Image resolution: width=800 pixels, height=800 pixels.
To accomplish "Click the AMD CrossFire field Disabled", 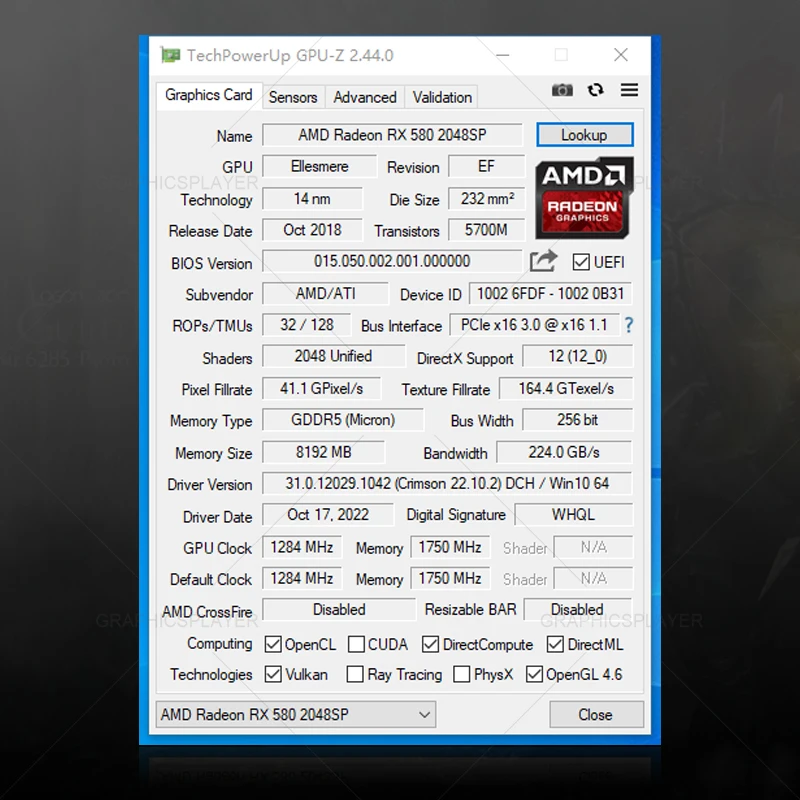I will tap(339, 610).
